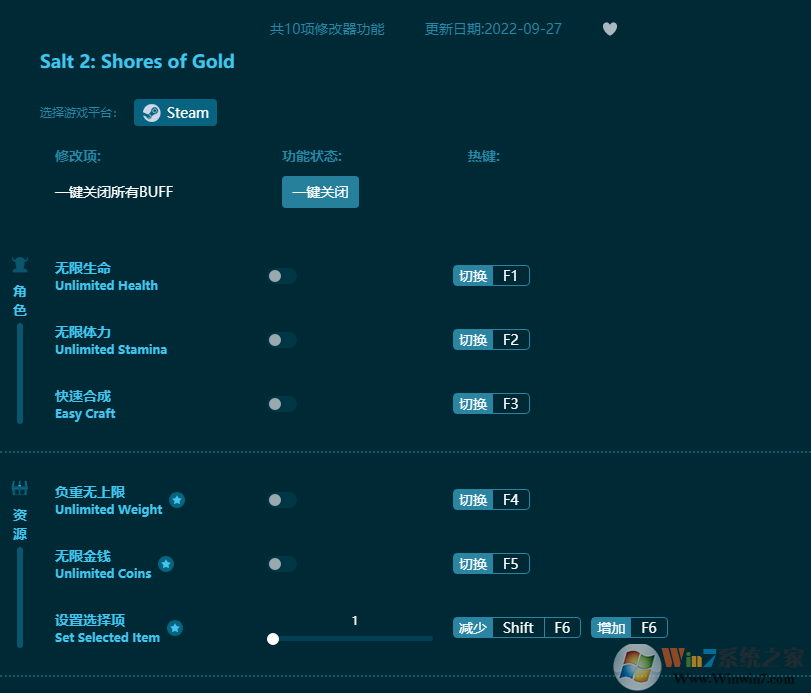Enable Unlimited Coins switch
Viewport: 811px width, 693px height.
point(282,564)
